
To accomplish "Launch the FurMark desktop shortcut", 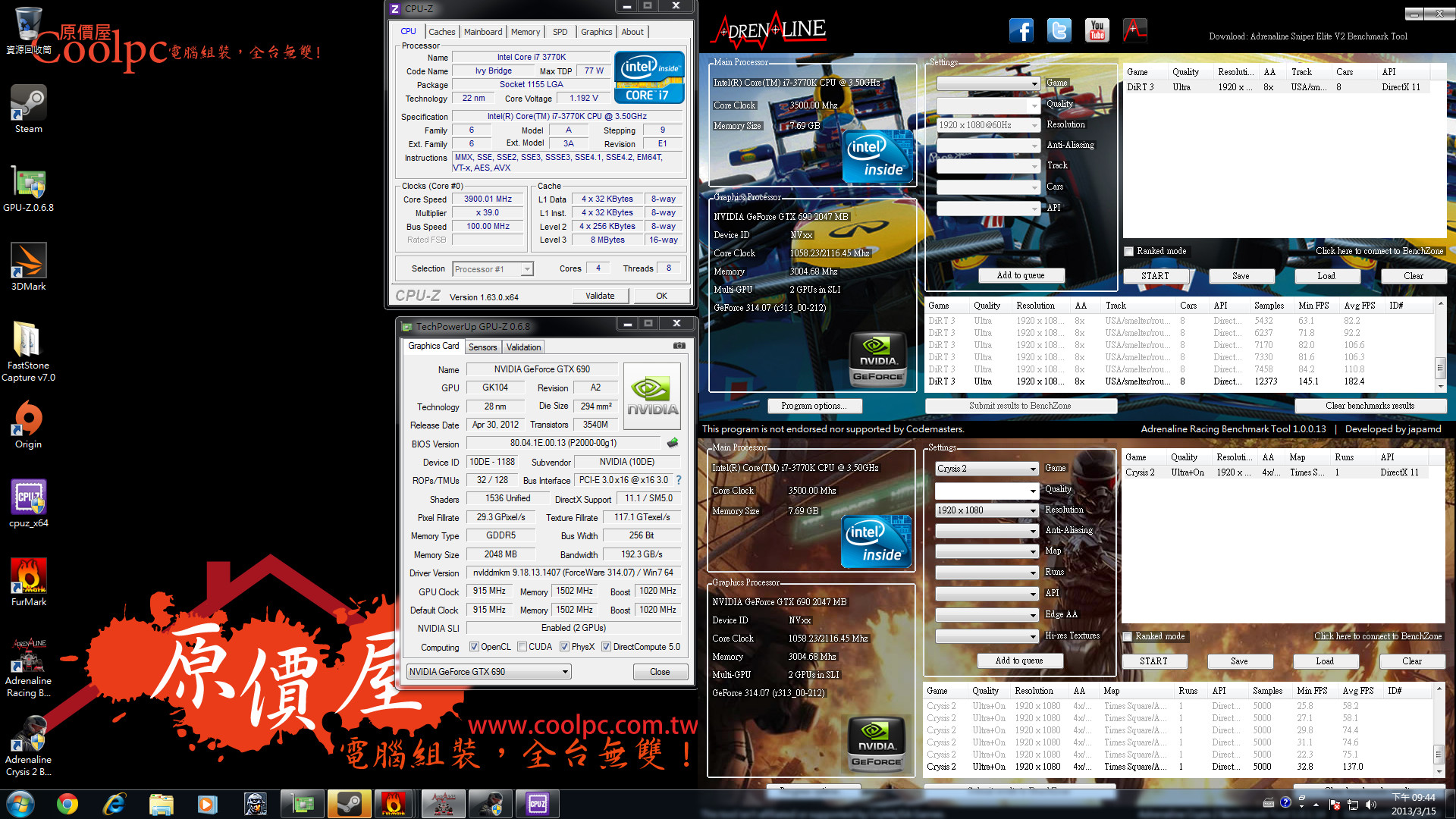I will (x=29, y=582).
